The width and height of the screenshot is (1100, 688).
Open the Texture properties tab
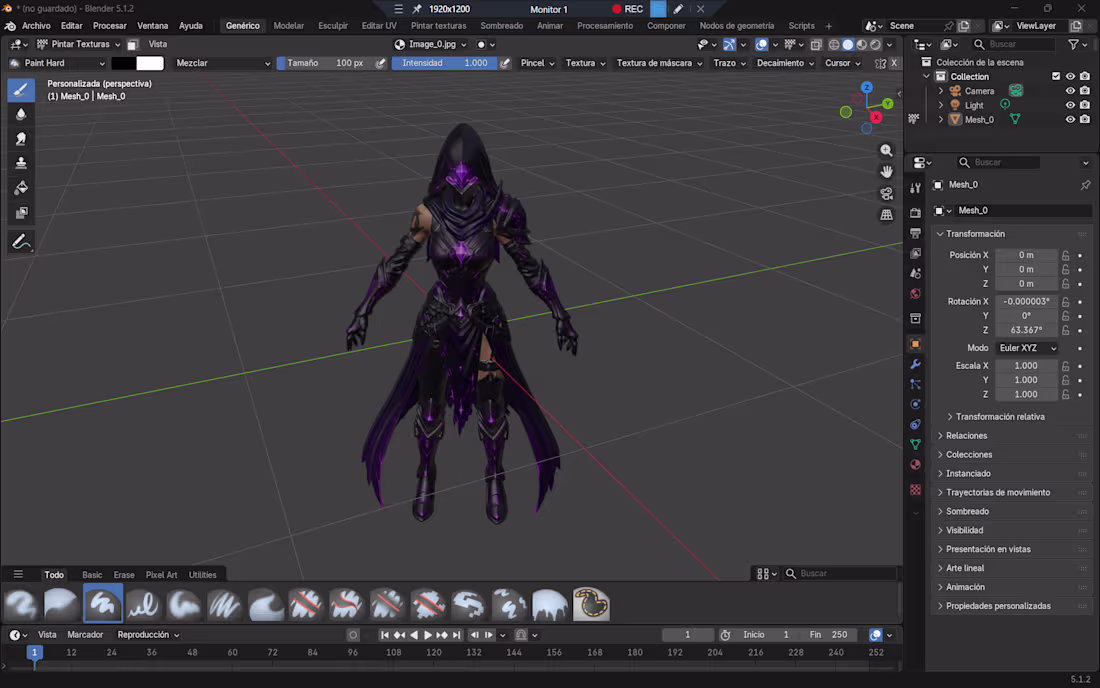(915, 490)
